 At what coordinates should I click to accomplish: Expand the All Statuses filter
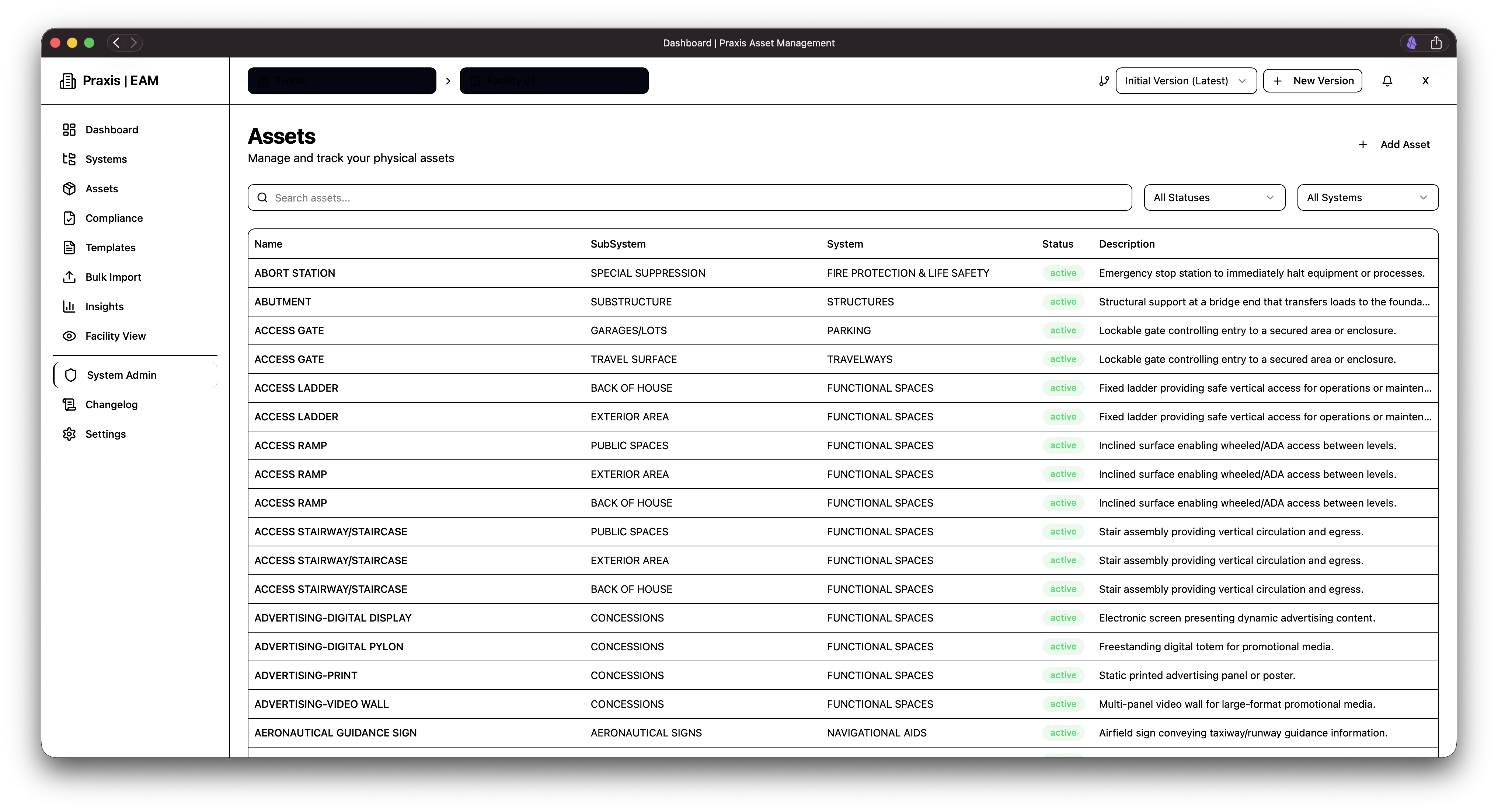(1214, 197)
